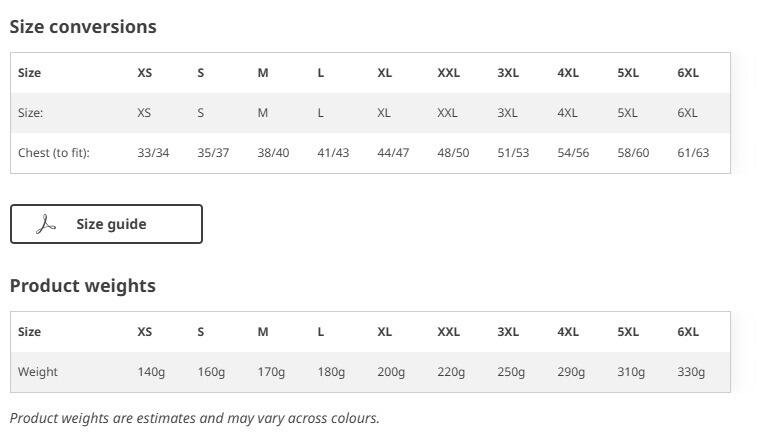Click 6XL header in Size conversions table
The width and height of the screenshot is (773, 439).
tap(688, 73)
